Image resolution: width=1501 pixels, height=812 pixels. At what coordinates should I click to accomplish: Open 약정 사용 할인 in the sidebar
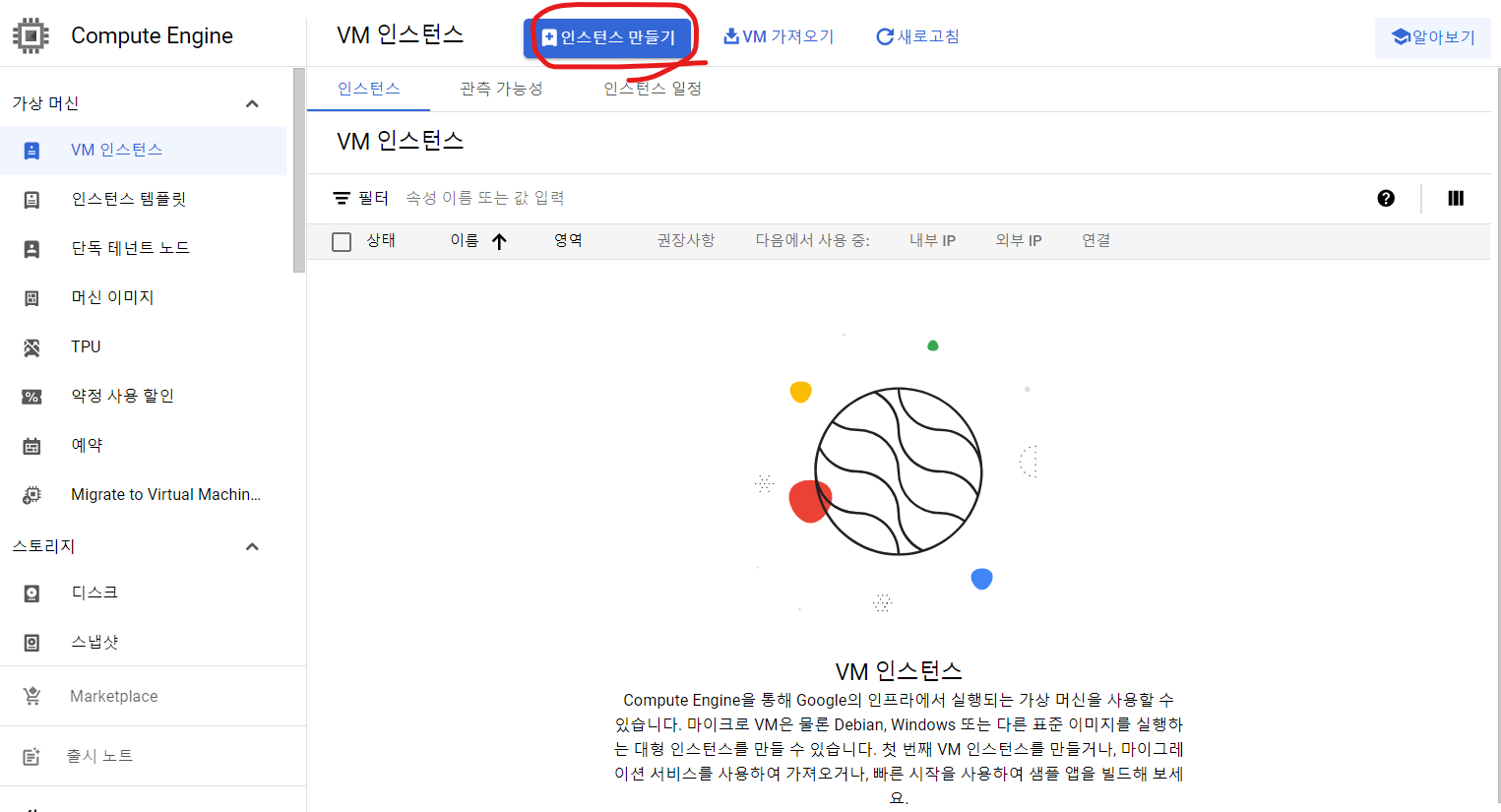point(143,397)
